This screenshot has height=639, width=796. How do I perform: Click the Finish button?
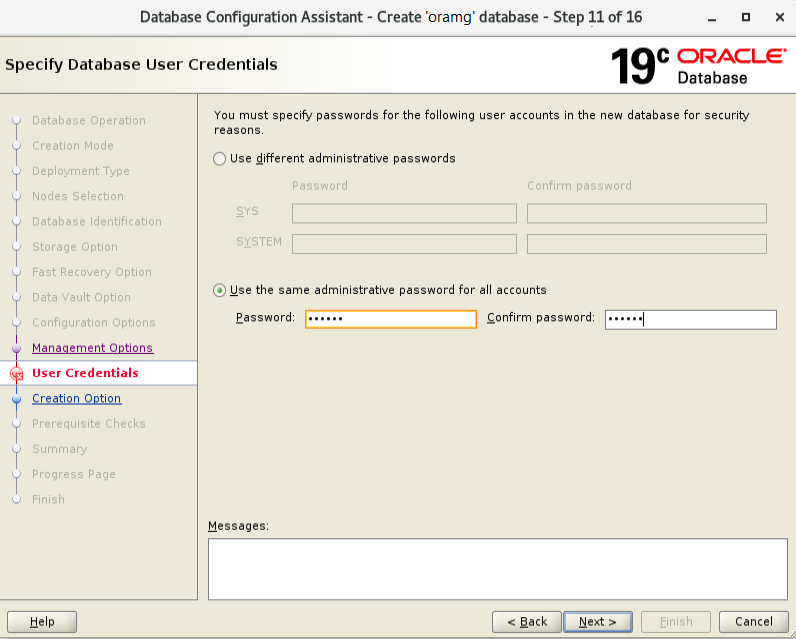[x=676, y=622]
